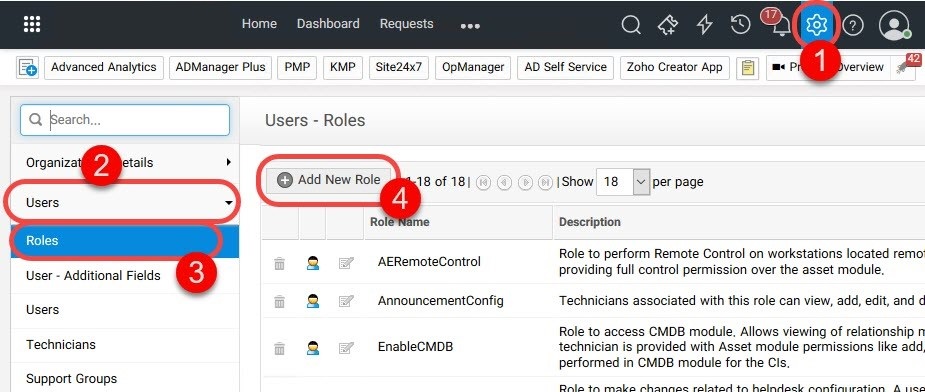Go to last page of roles list

[x=545, y=182]
